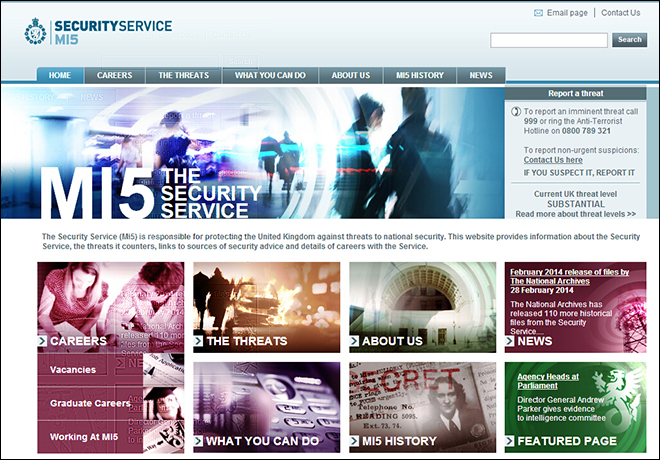Open the Contact Us header link

click(620, 13)
